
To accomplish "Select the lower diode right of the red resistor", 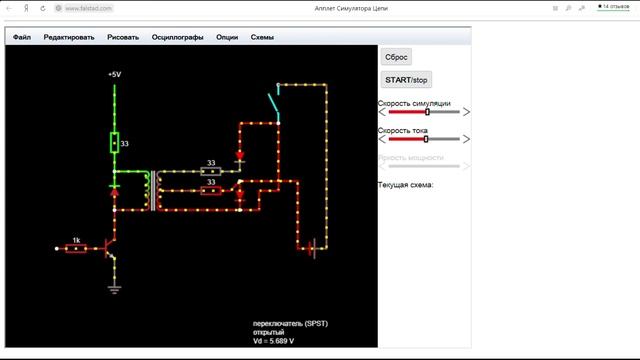I will pos(240,195).
